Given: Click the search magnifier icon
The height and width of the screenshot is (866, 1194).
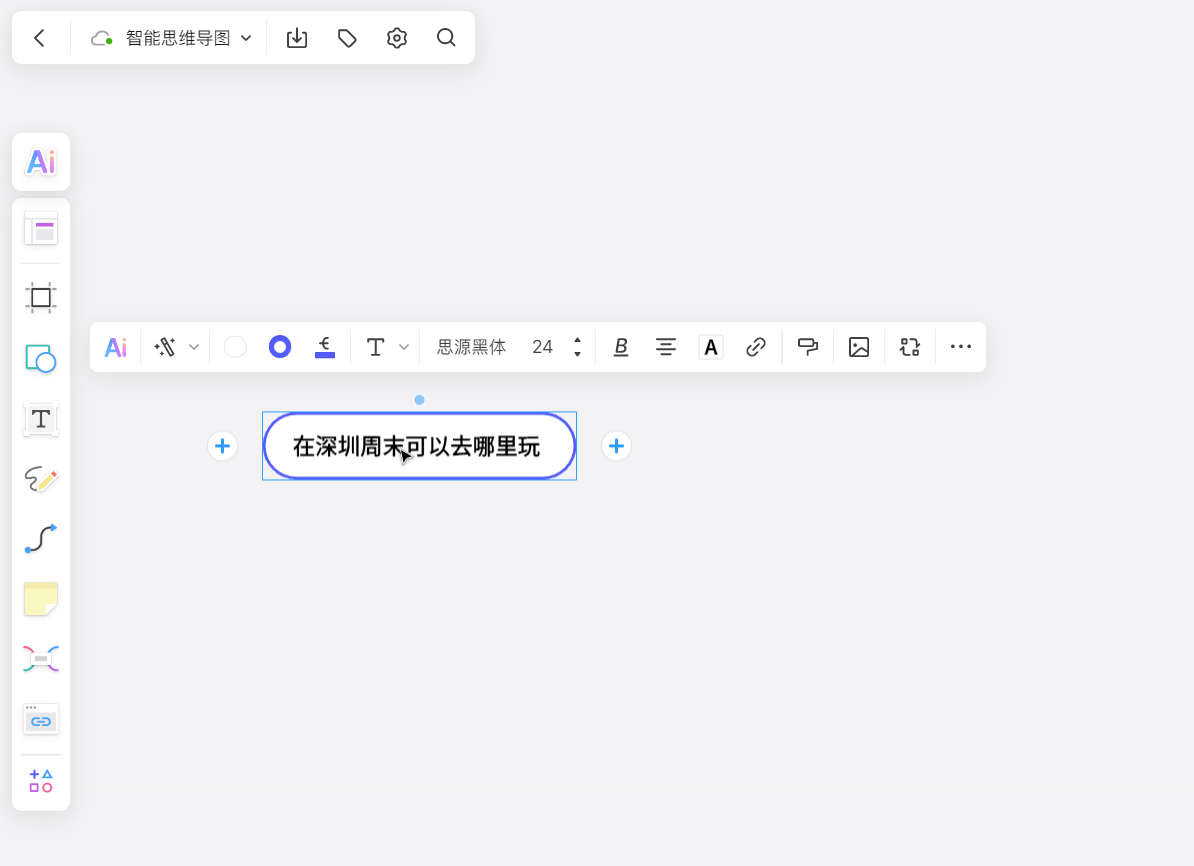Looking at the screenshot, I should click(446, 38).
